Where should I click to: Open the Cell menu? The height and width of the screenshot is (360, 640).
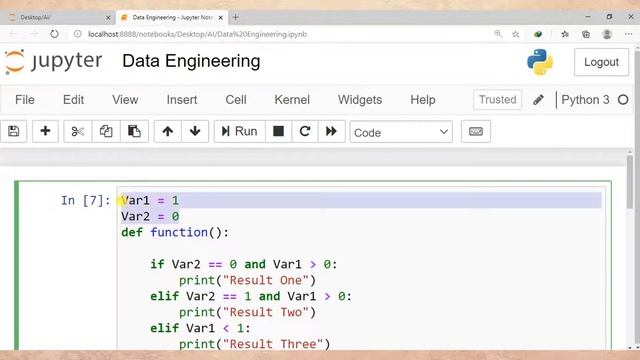click(236, 100)
